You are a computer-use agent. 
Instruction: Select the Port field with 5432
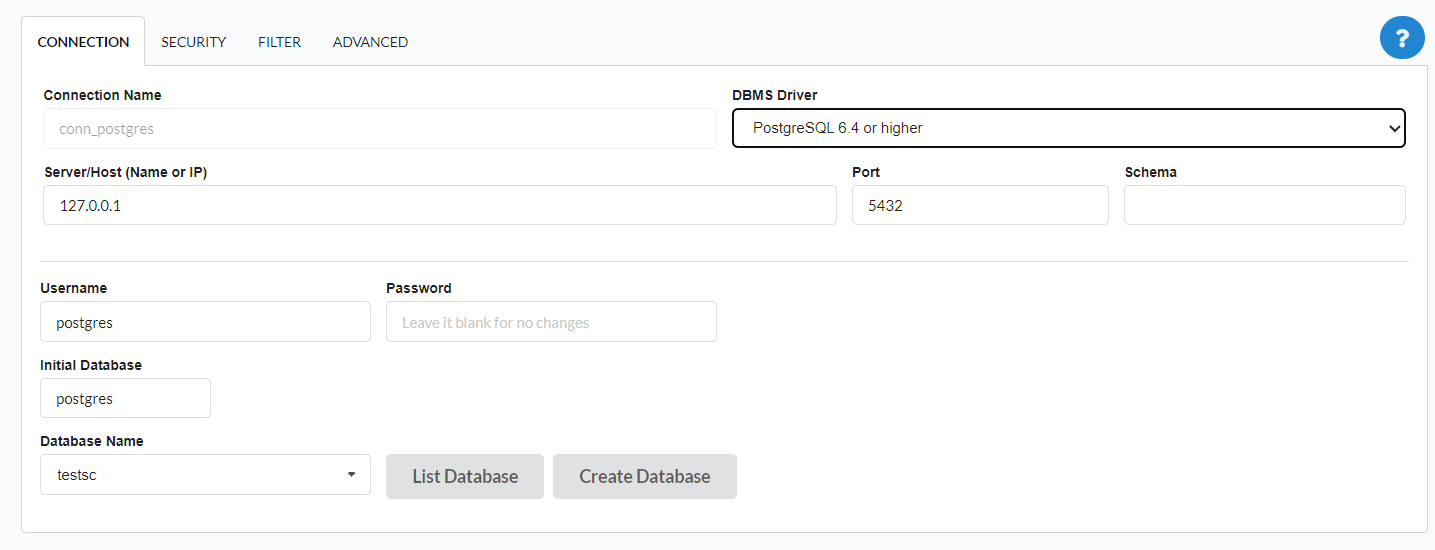click(979, 205)
